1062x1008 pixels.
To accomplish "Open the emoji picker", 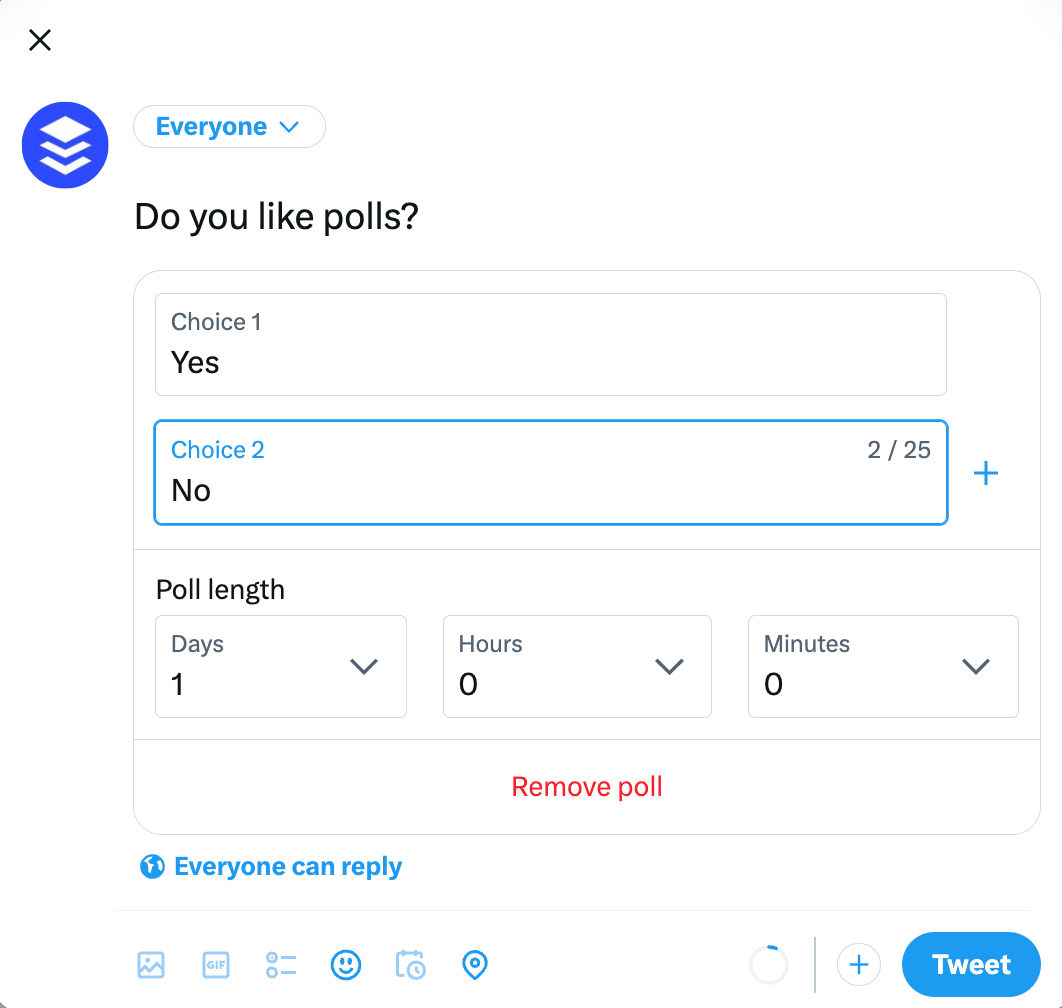I will tap(346, 965).
